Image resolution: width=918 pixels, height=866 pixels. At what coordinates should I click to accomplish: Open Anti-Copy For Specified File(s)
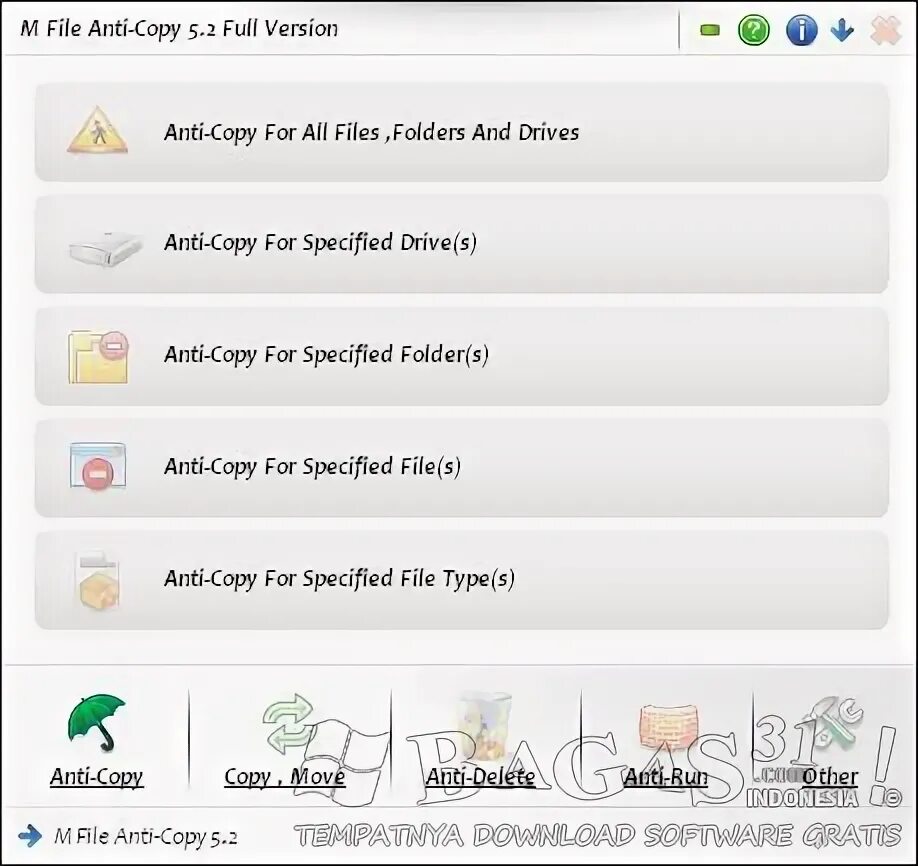(462, 467)
